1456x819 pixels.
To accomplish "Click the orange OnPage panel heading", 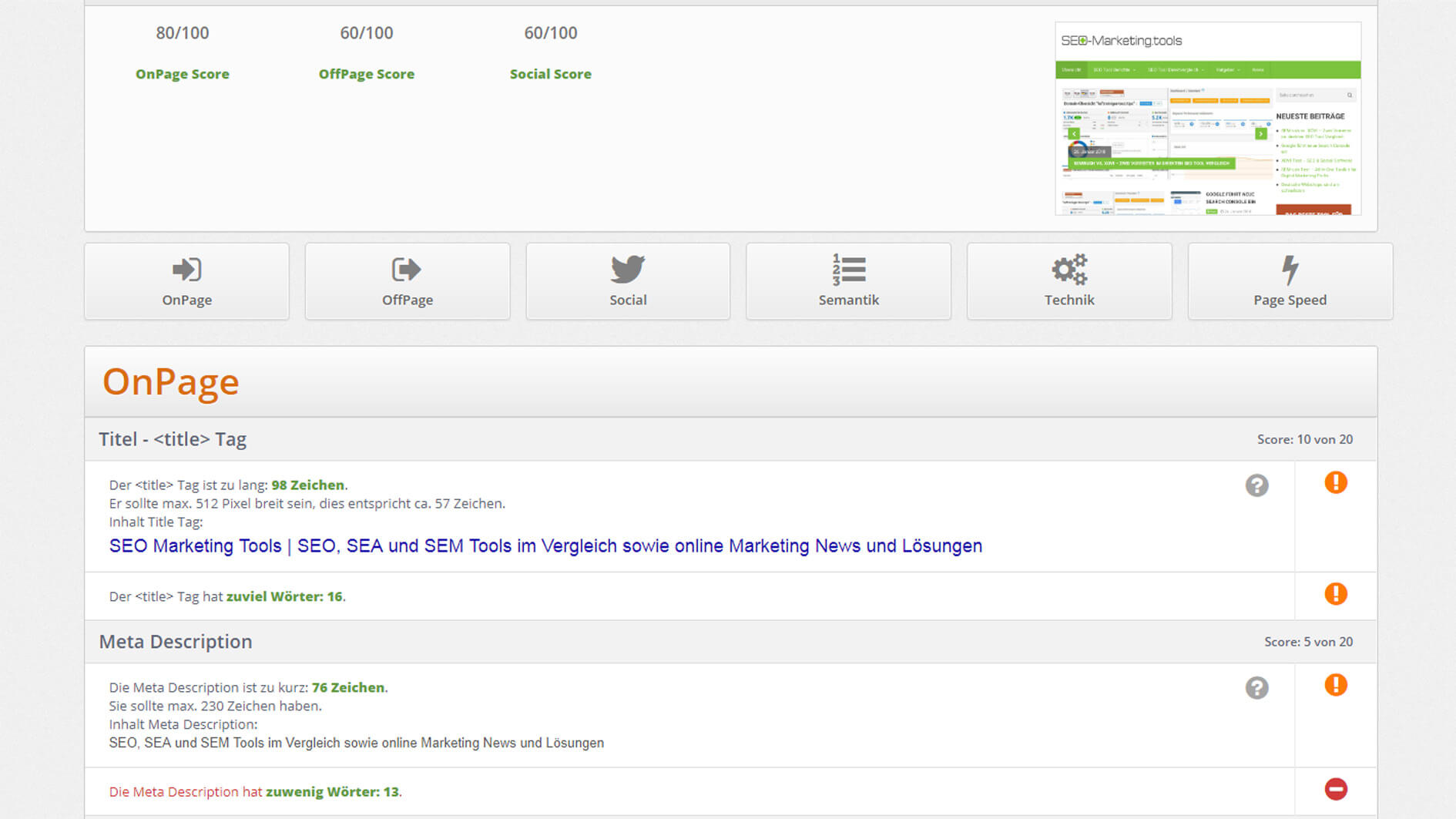I will pyautogui.click(x=171, y=382).
